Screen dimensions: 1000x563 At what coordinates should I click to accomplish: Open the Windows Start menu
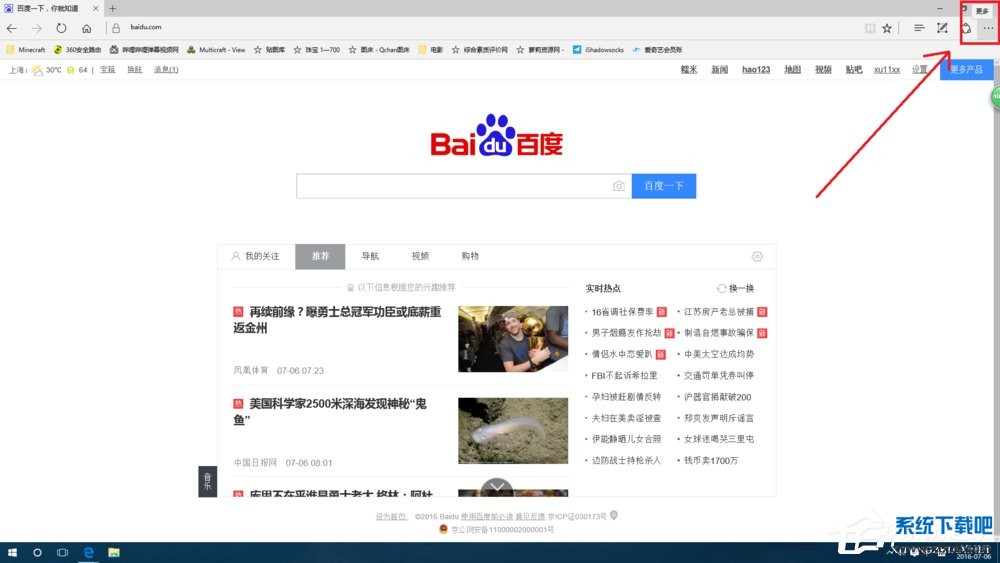click(x=12, y=552)
